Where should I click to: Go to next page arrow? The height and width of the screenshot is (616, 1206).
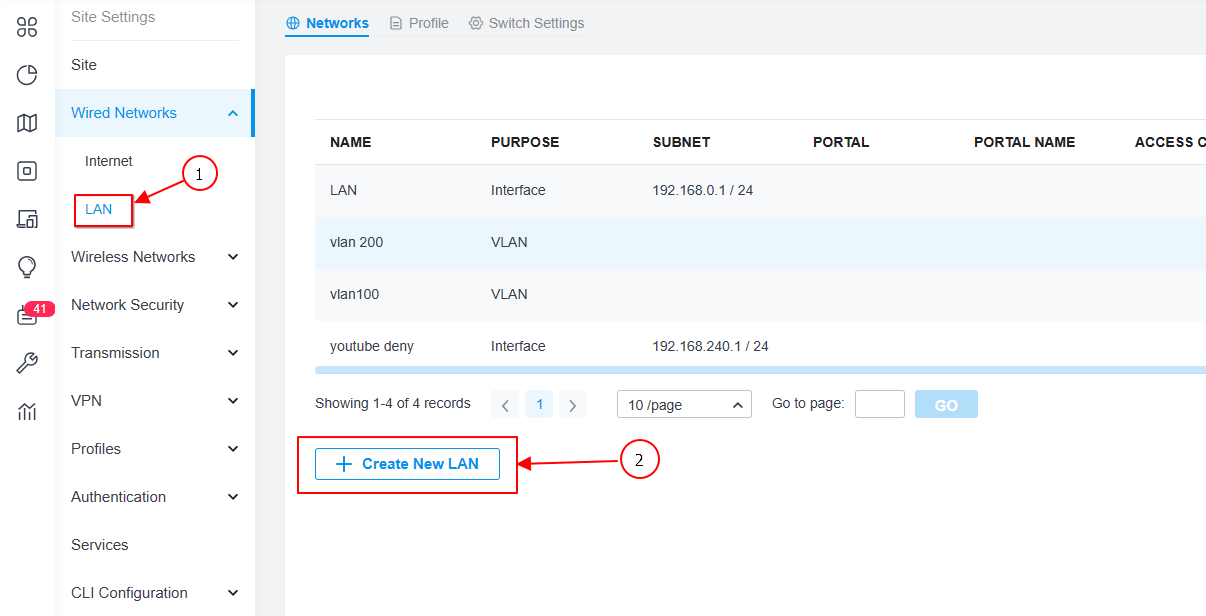point(573,405)
